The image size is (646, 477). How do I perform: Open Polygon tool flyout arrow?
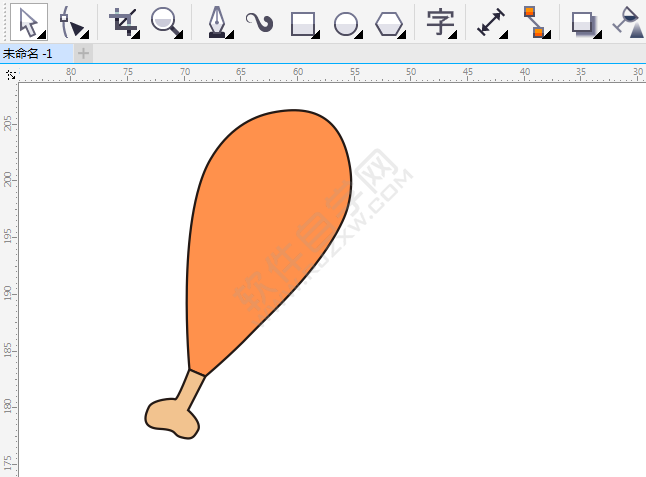coord(402,35)
